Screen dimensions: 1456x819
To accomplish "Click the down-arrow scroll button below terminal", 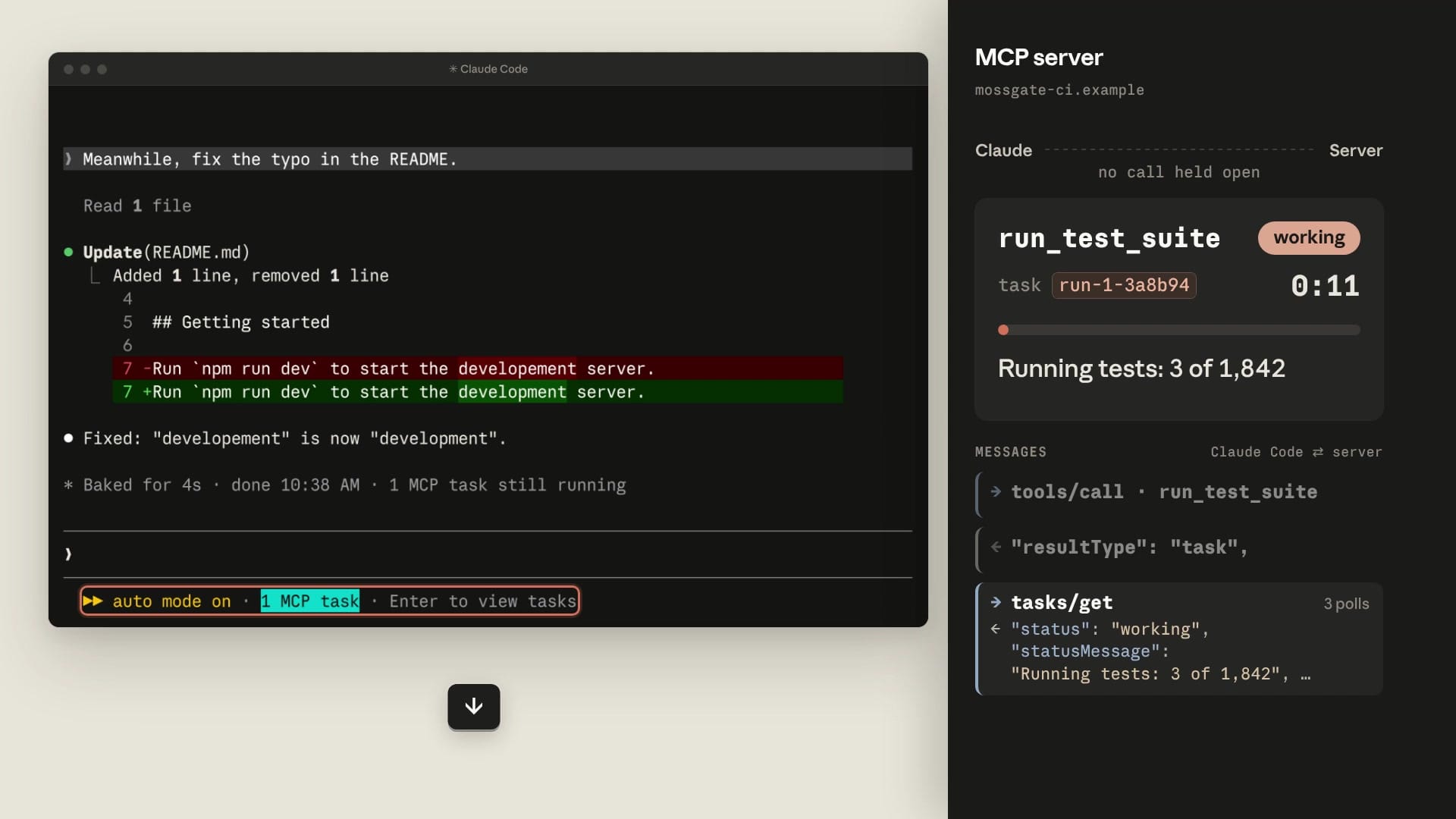I will (x=473, y=707).
